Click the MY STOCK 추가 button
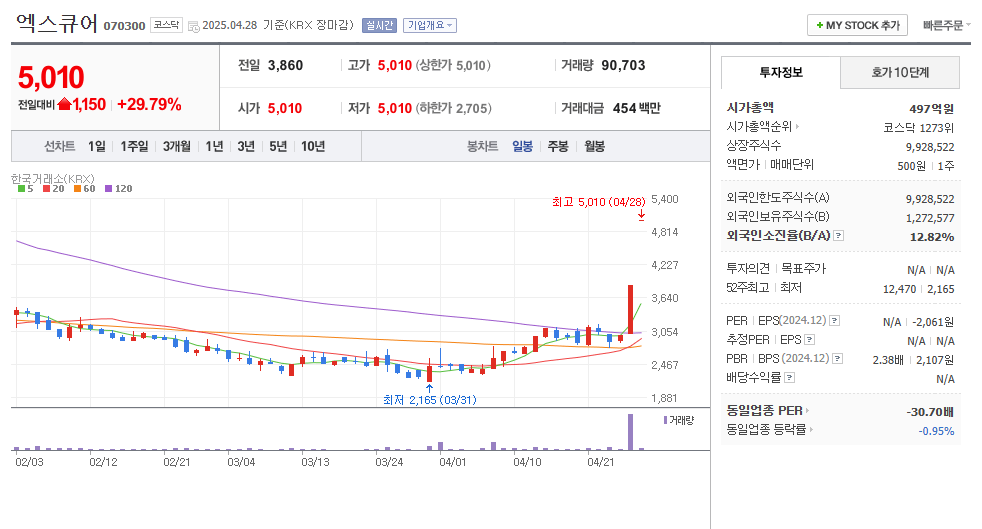982x529 pixels. point(857,25)
